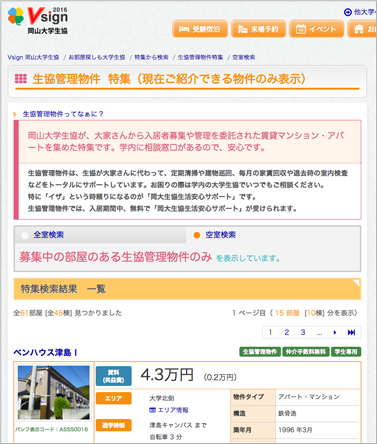Go to 生協管理物件特集 breadcrumb
The width and height of the screenshot is (377, 444).
pyautogui.click(x=200, y=57)
